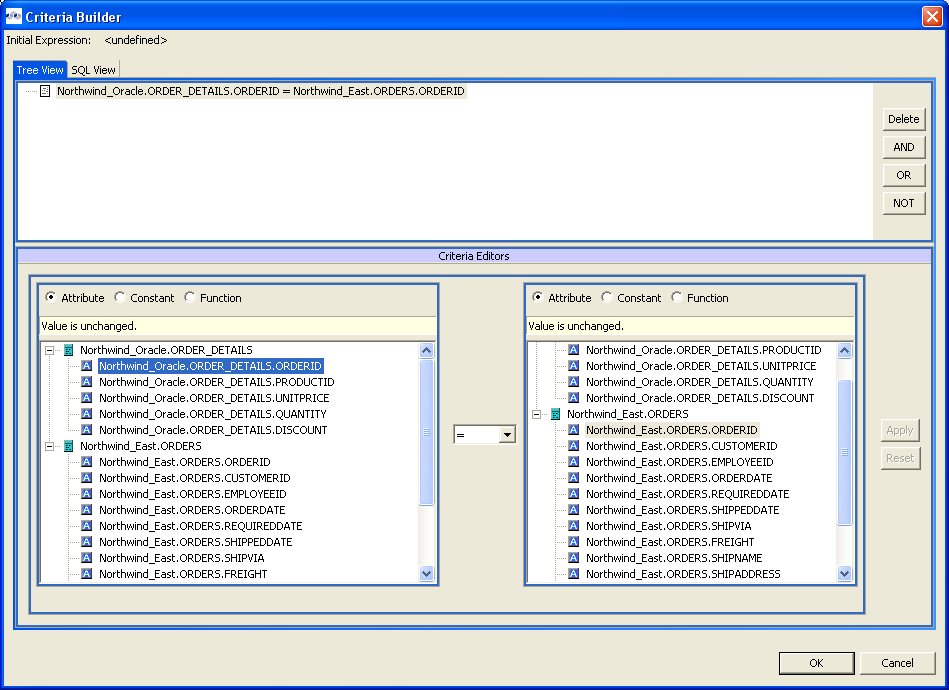
Task: Click the ORDER_DETAILS table icon in left tree
Action: [68, 350]
